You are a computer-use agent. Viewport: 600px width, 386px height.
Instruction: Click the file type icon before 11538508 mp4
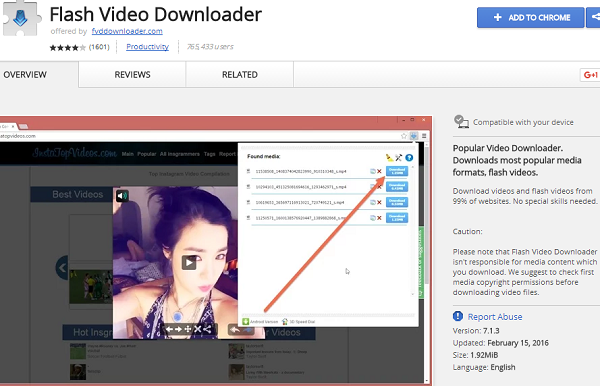[248, 171]
